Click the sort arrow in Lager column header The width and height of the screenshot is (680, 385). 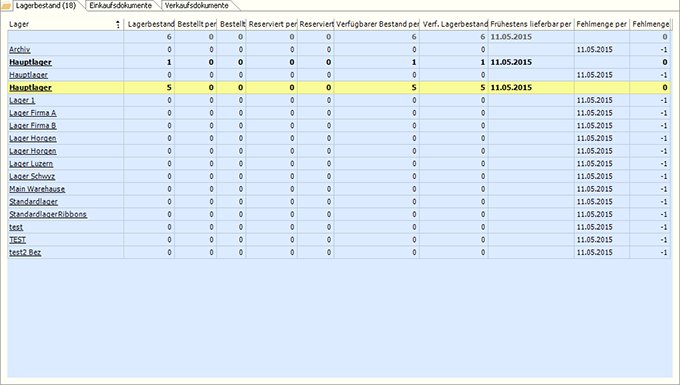pyautogui.click(x=118, y=24)
